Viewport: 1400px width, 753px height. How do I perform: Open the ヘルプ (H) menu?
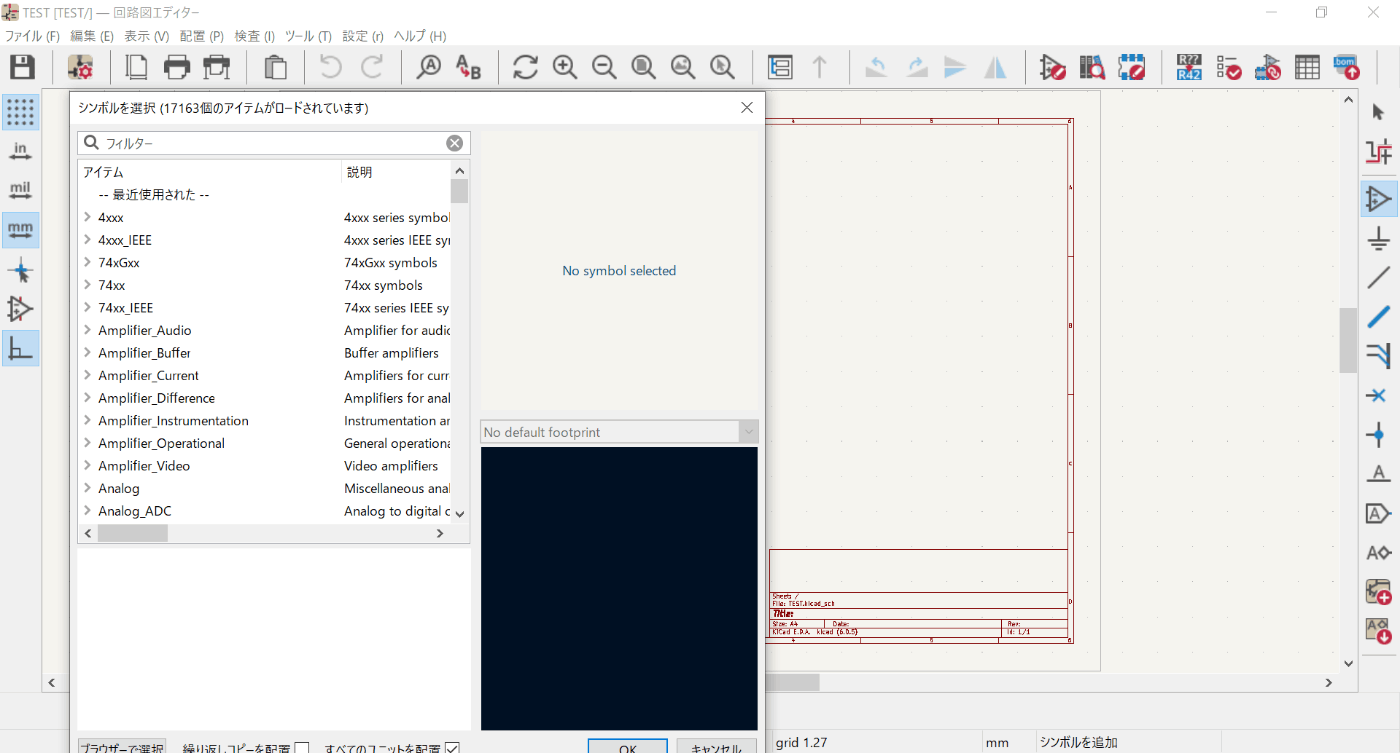[x=420, y=36]
